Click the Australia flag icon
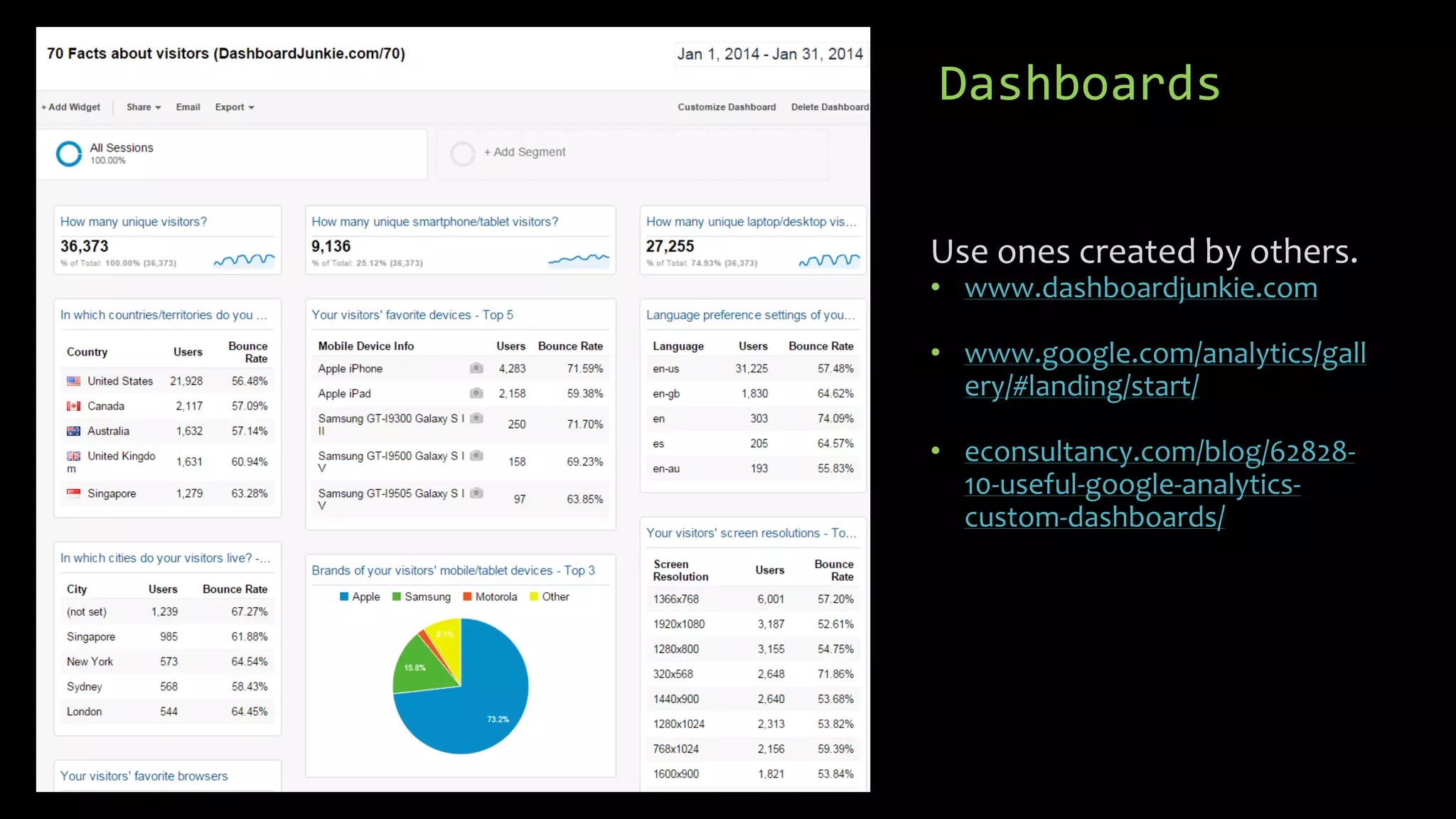 click(73, 431)
